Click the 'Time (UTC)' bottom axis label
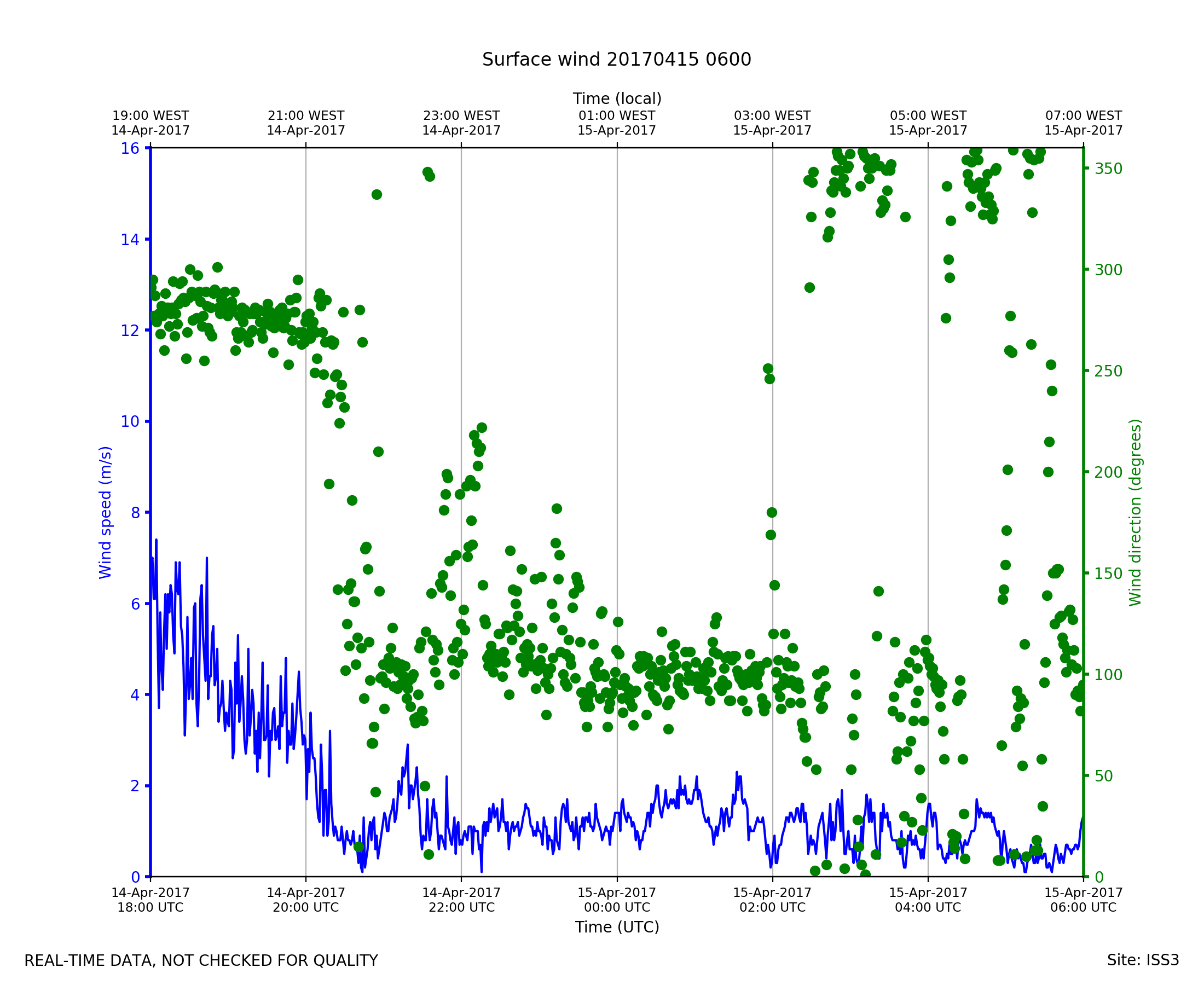The width and height of the screenshot is (1204, 985). click(617, 927)
